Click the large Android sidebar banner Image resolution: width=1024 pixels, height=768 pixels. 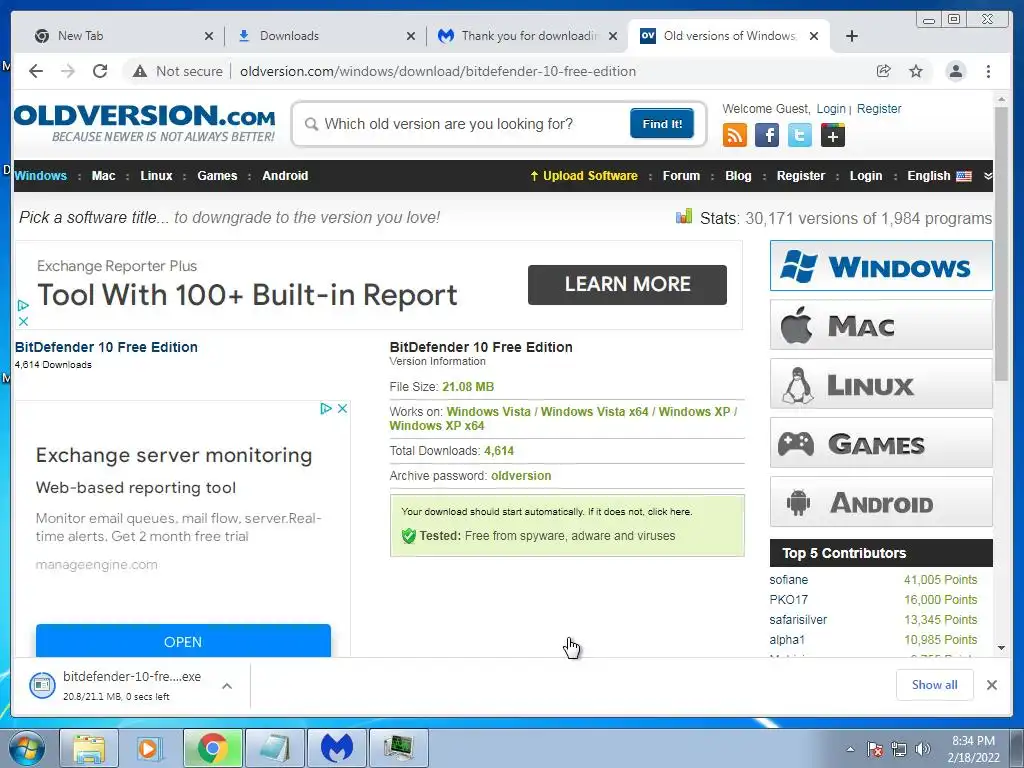881,502
